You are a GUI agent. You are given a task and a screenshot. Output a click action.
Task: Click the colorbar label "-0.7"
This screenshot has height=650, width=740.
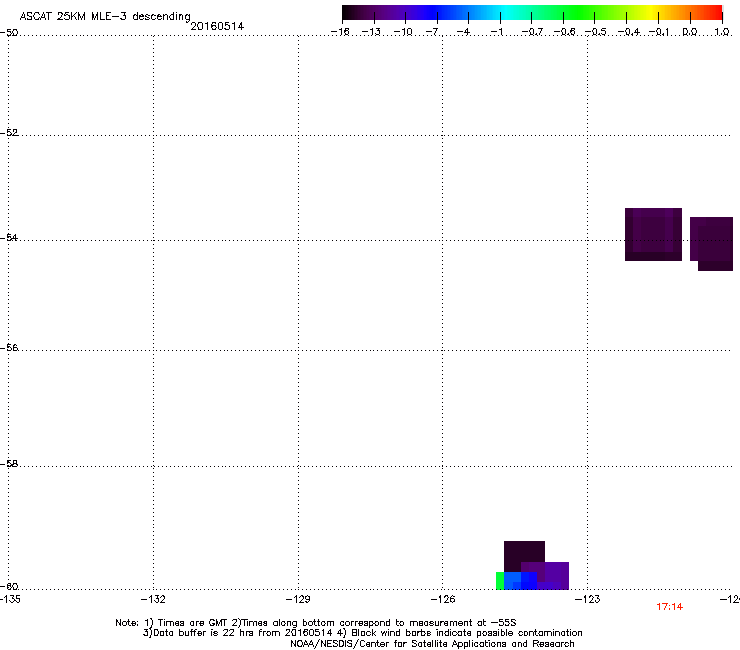point(532,32)
